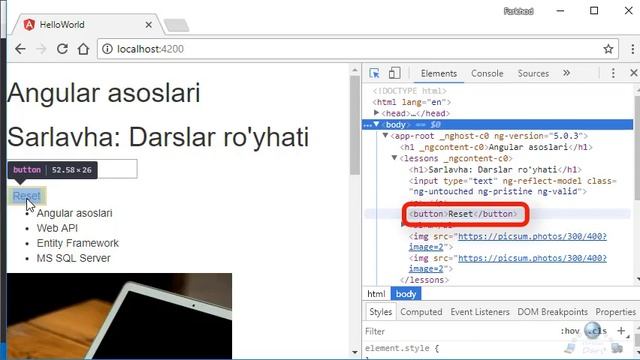Image resolution: width=640 pixels, height=360 pixels.
Task: Click the Entity Framework list item
Action: coord(78,243)
